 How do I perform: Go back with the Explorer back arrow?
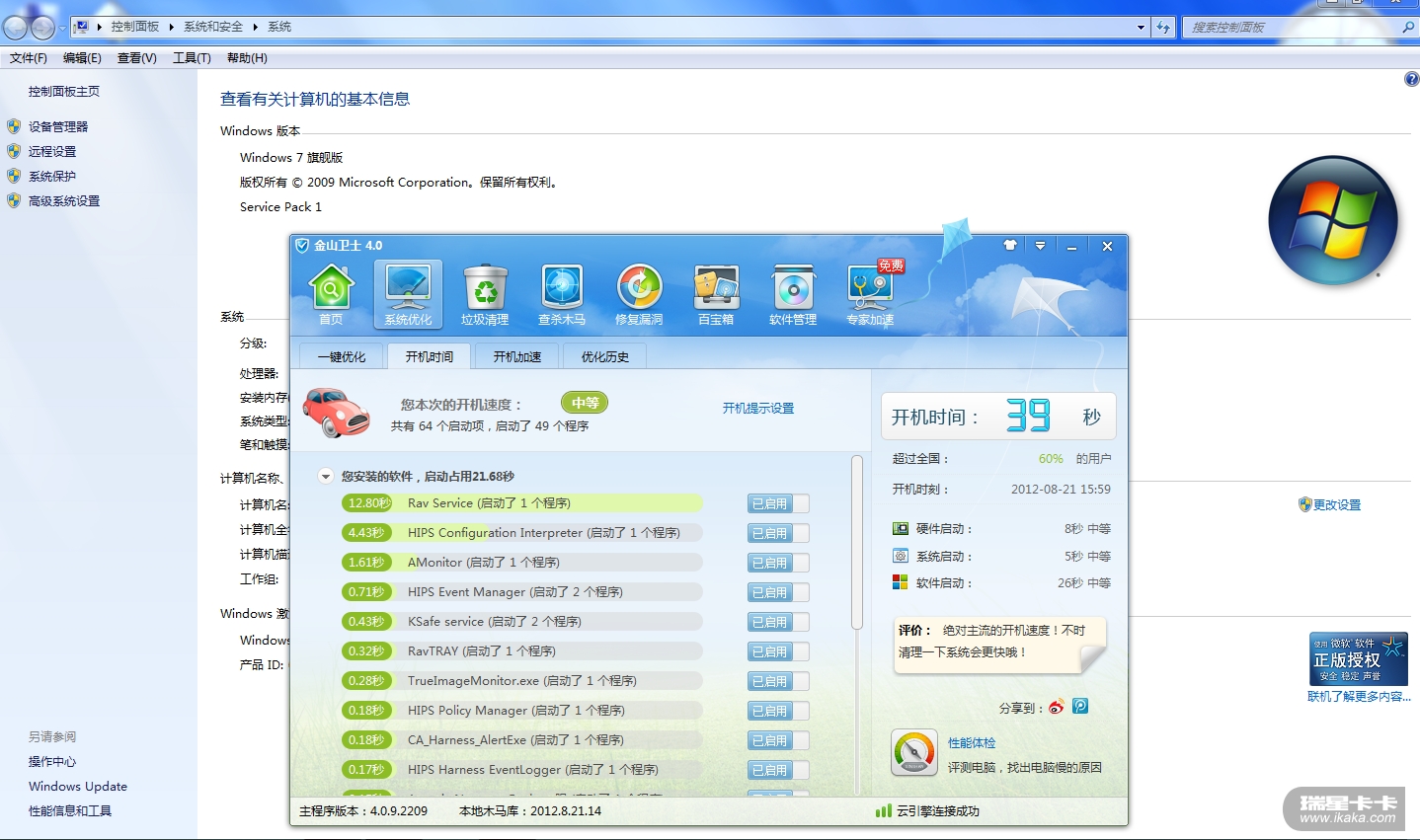(16, 28)
